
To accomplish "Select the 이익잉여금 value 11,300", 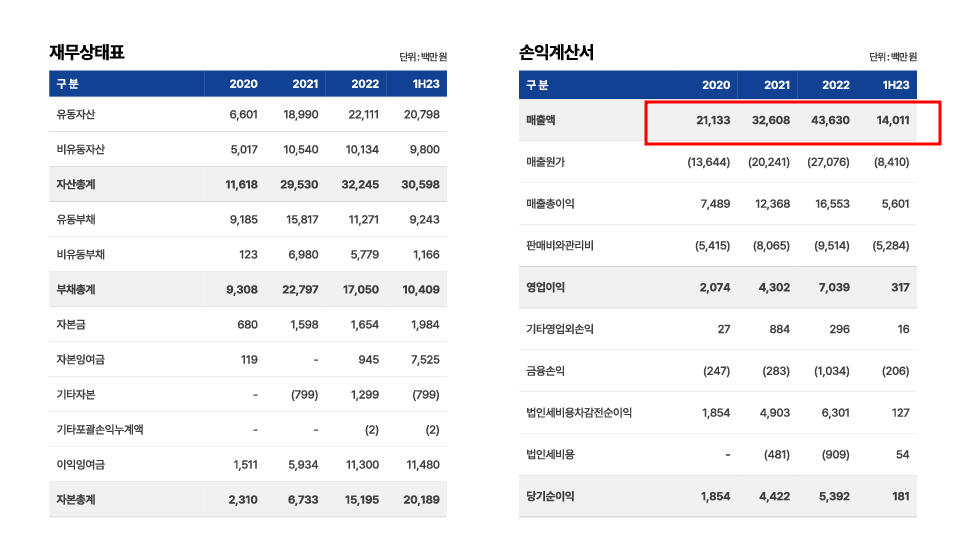I will pos(362,464).
